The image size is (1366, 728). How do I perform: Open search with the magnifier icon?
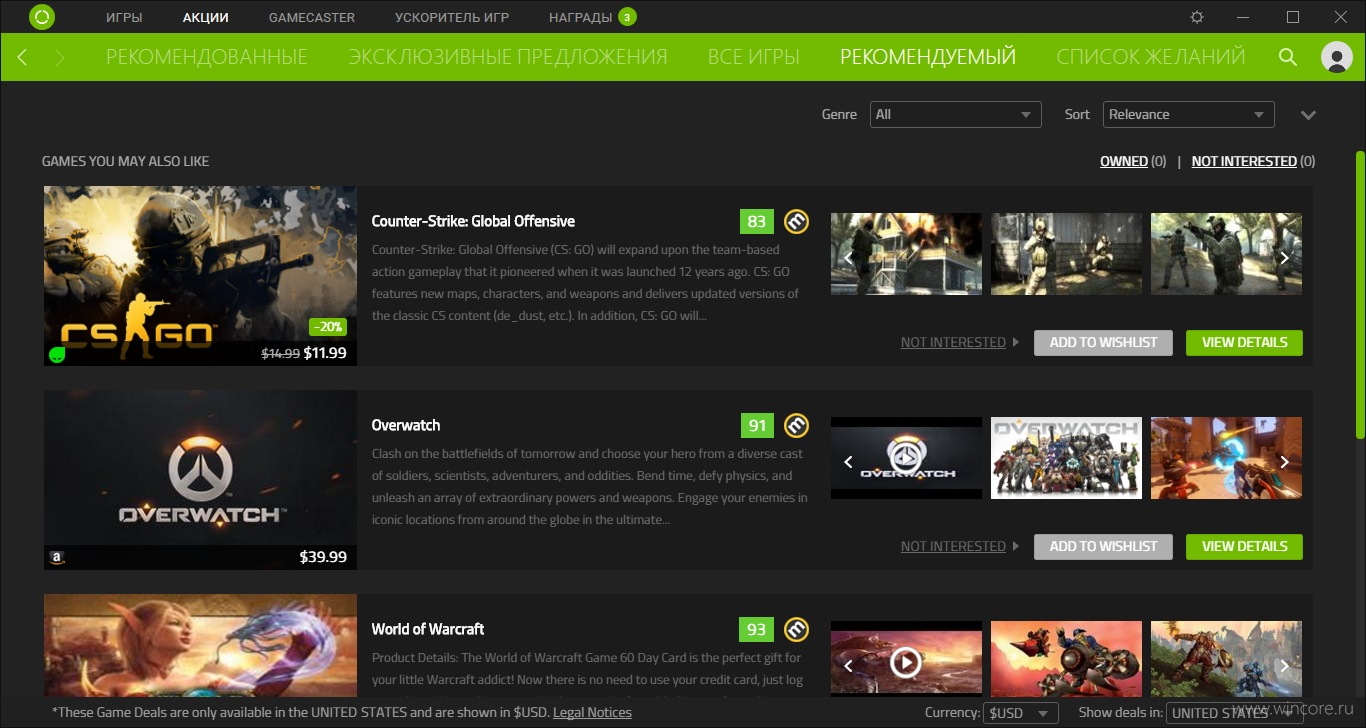click(x=1288, y=57)
